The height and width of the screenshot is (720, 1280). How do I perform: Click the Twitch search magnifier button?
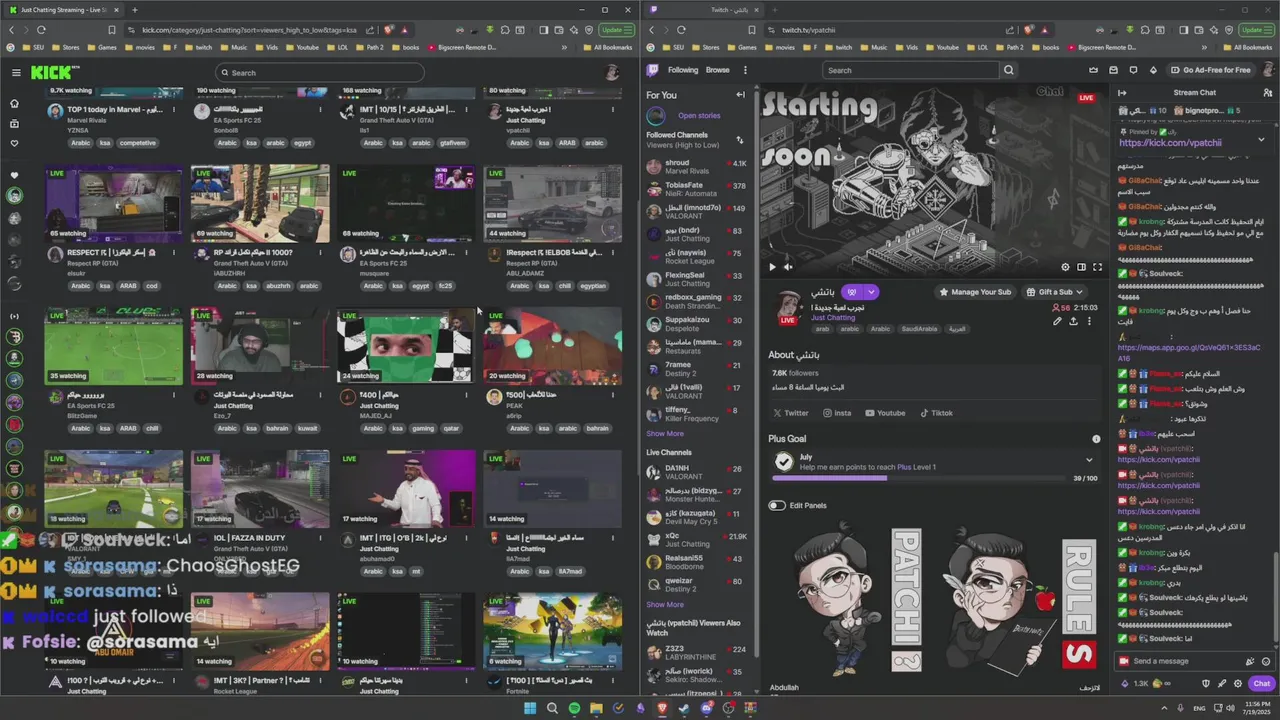1009,70
